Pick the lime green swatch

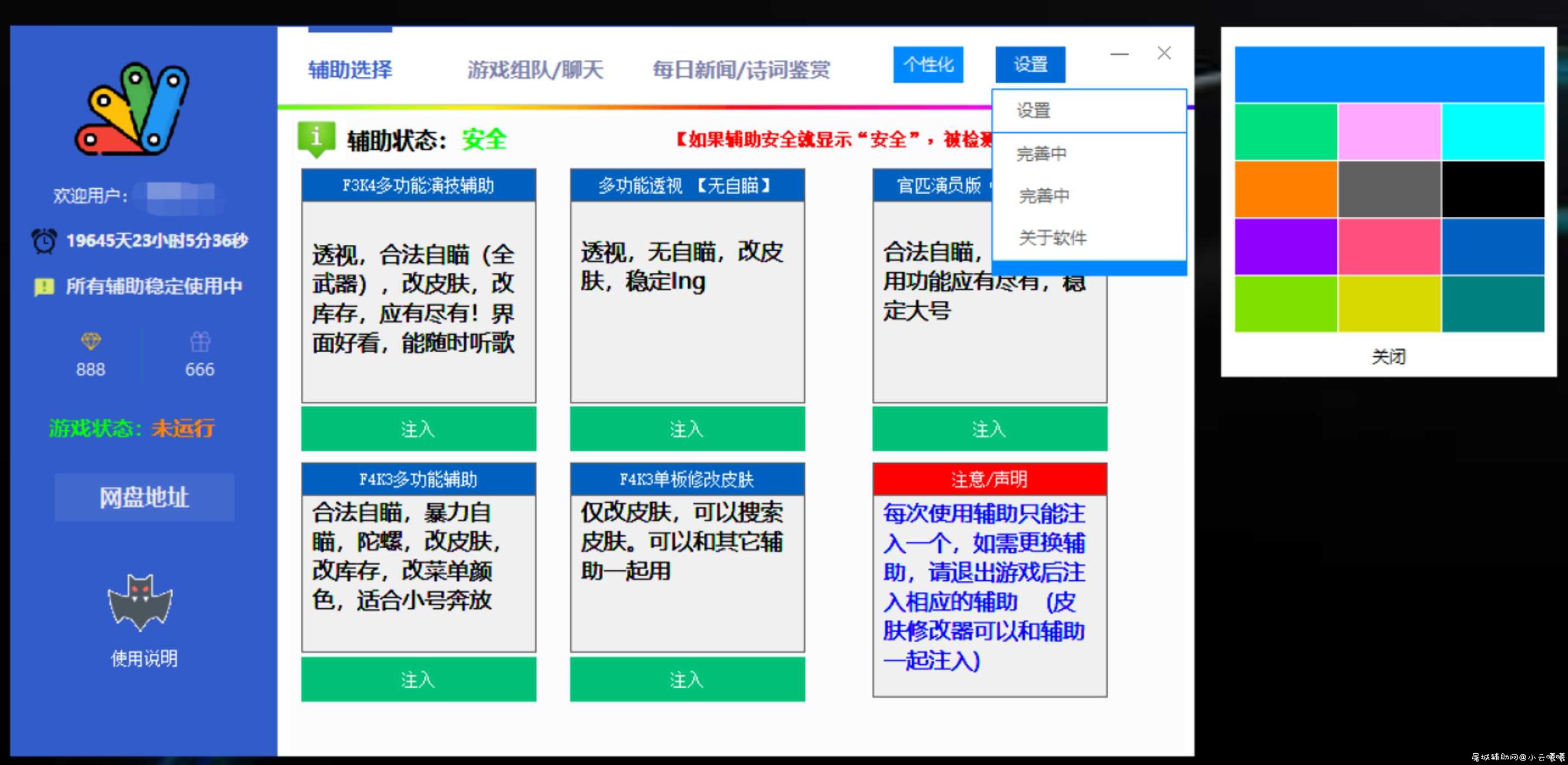pos(1286,304)
